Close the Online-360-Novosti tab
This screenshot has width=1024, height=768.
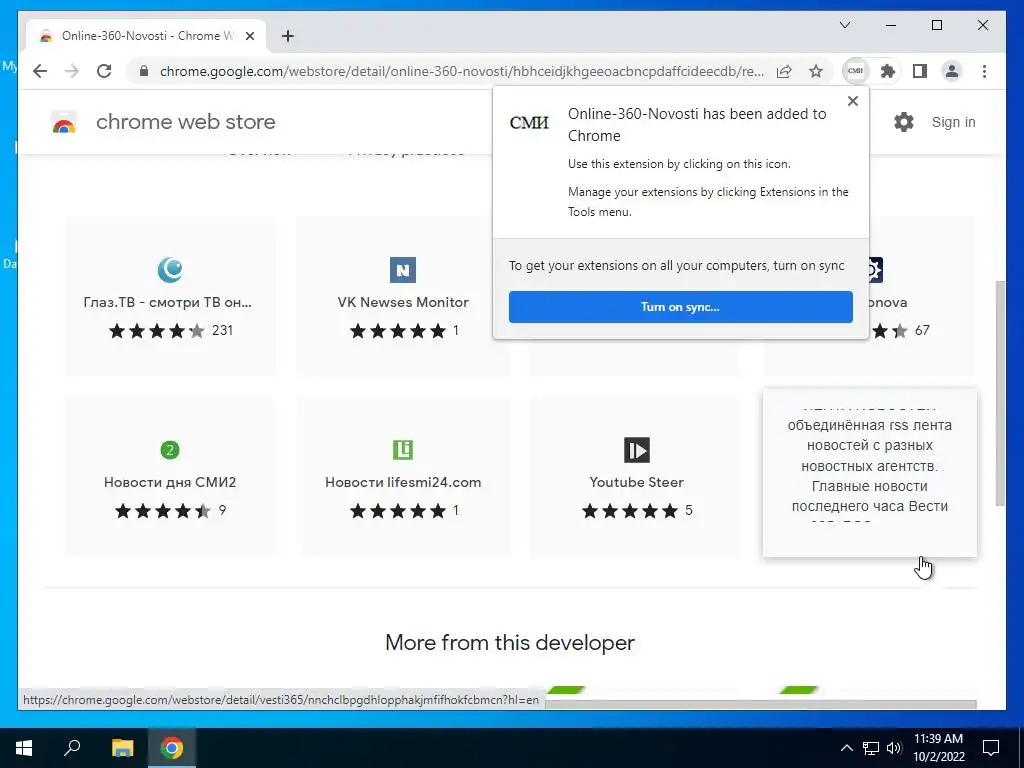(249, 36)
